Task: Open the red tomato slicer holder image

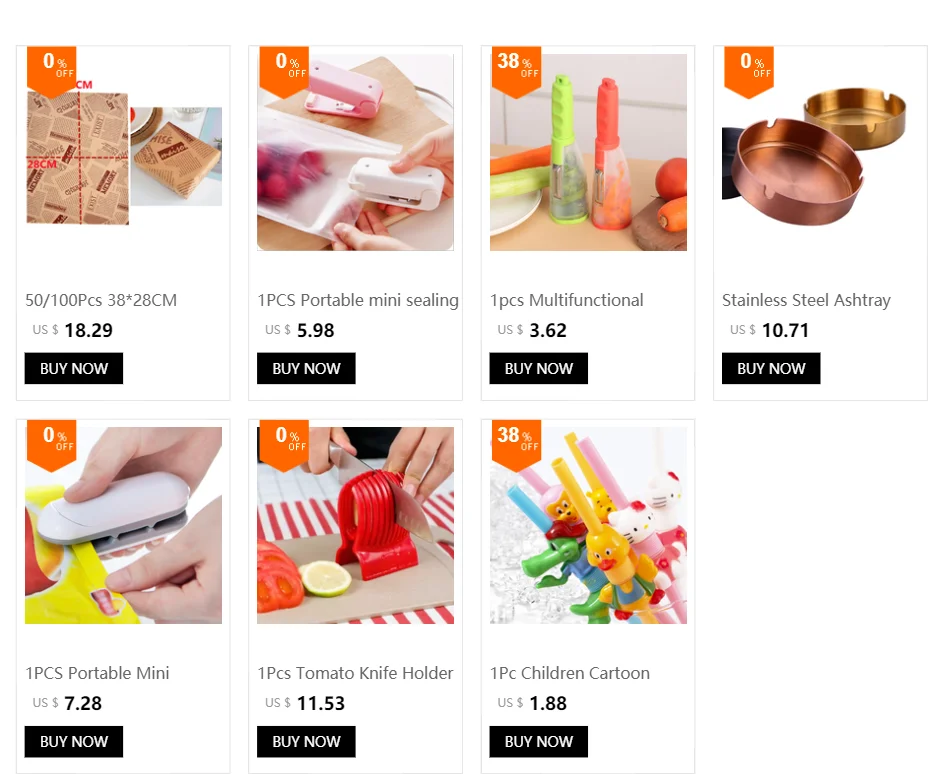Action: tap(355, 525)
